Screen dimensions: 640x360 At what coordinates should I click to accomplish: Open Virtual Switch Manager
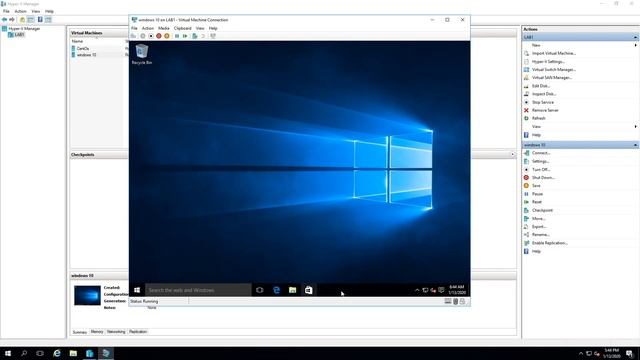tap(553, 70)
